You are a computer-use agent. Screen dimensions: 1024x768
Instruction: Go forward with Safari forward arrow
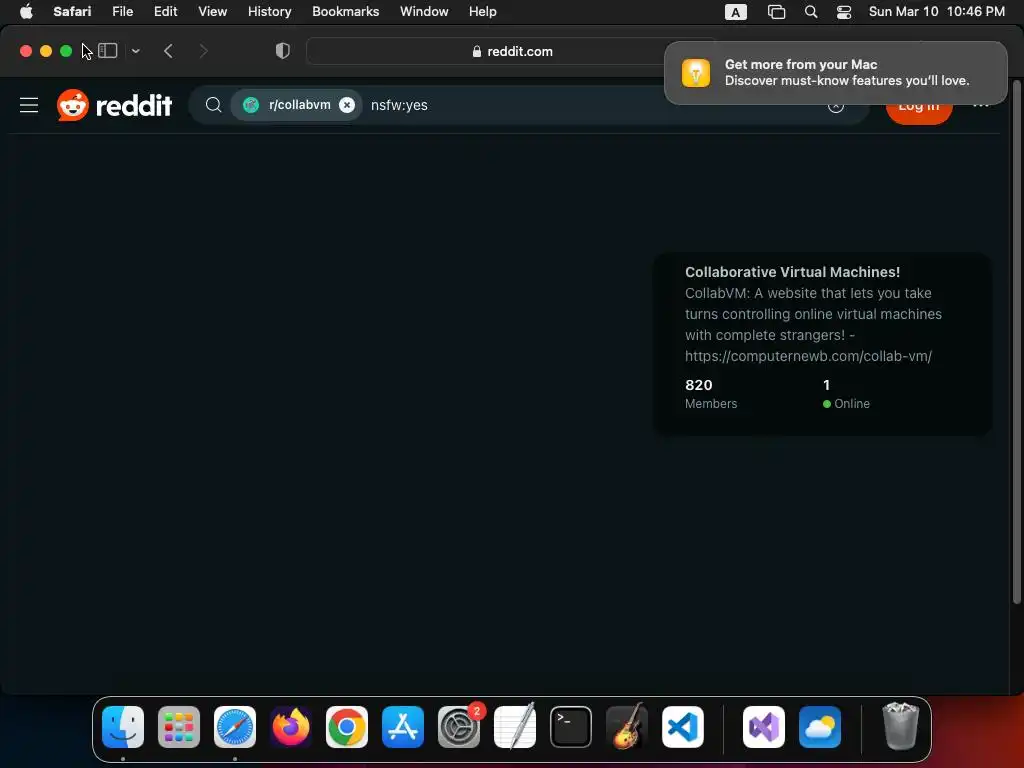[x=203, y=51]
